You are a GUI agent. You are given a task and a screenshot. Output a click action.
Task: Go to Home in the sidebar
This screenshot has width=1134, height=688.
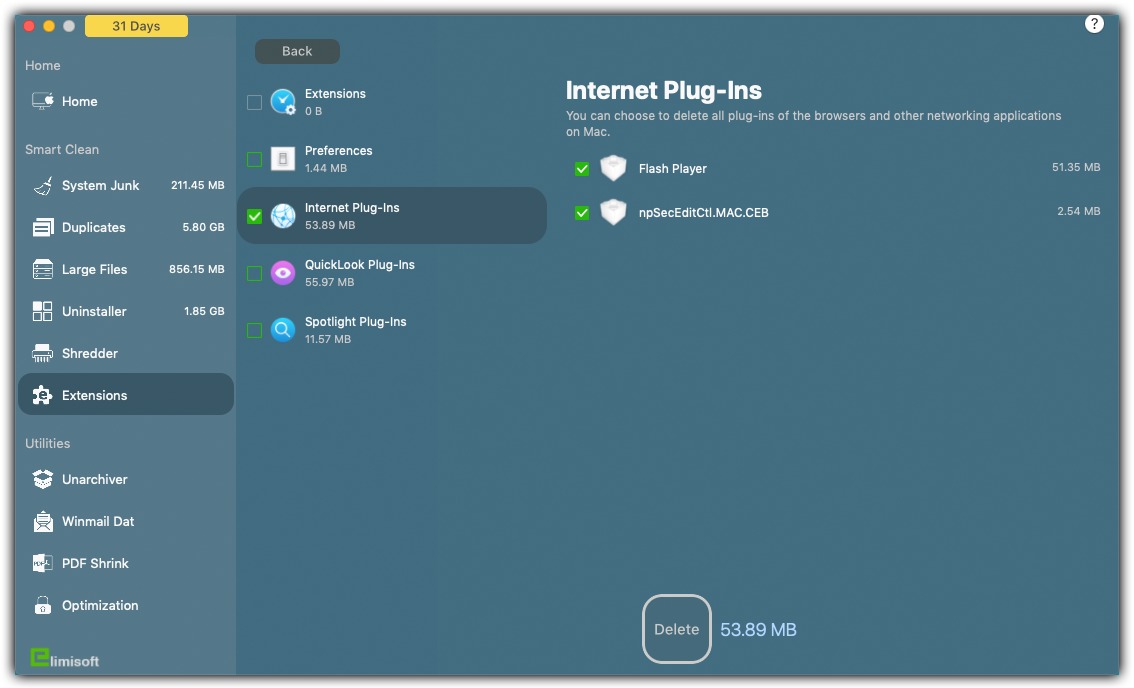pos(79,102)
